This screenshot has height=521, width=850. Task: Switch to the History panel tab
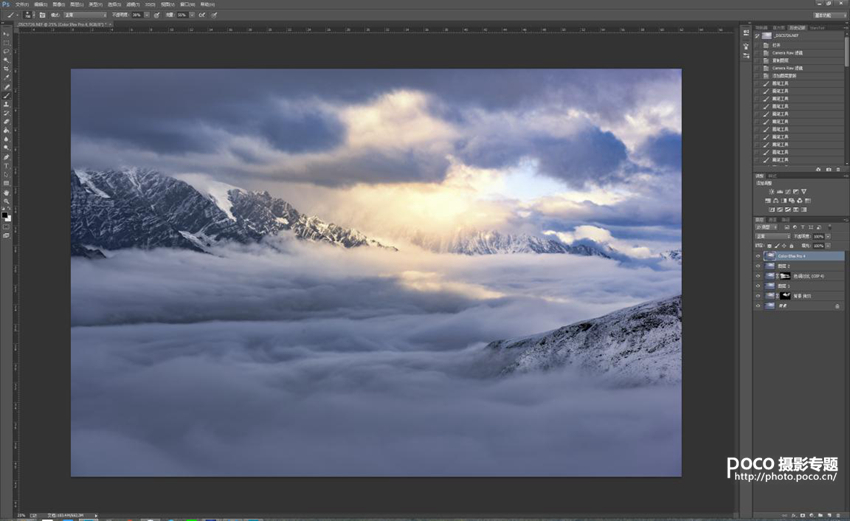point(797,28)
